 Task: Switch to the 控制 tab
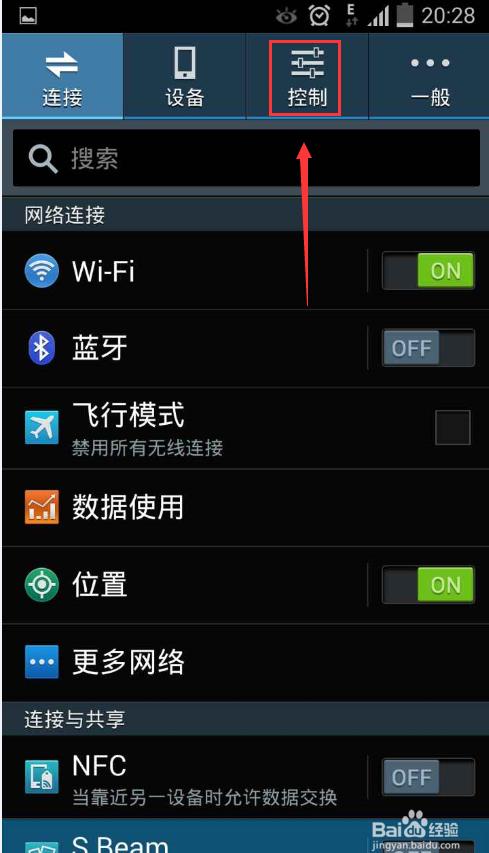(x=307, y=76)
